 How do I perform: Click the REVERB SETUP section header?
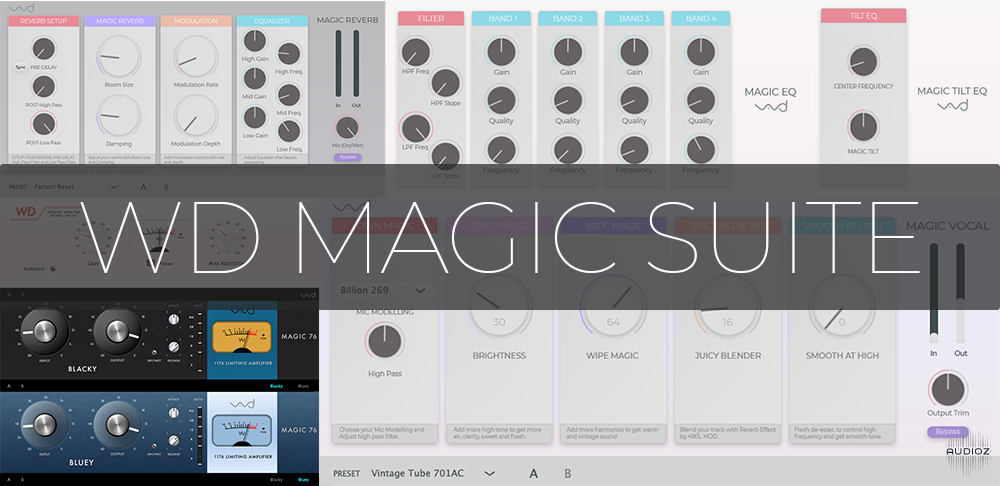click(43, 21)
